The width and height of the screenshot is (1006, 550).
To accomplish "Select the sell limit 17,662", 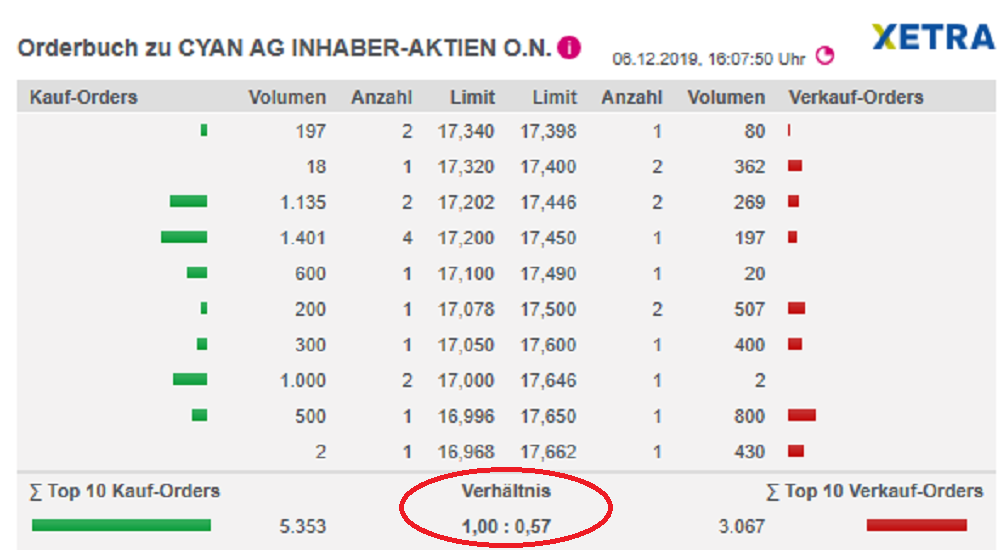I will [548, 451].
